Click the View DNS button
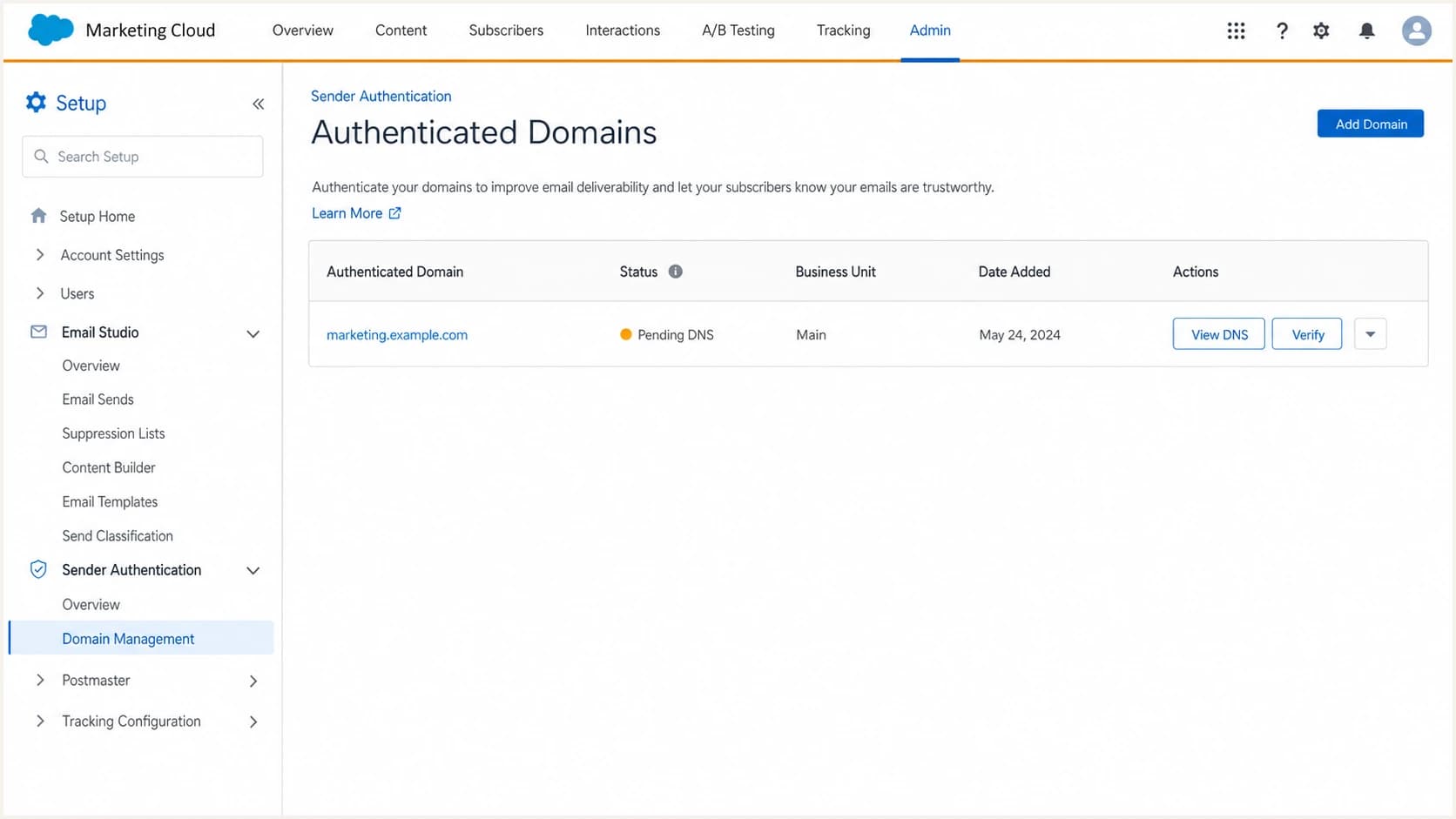 (1219, 334)
